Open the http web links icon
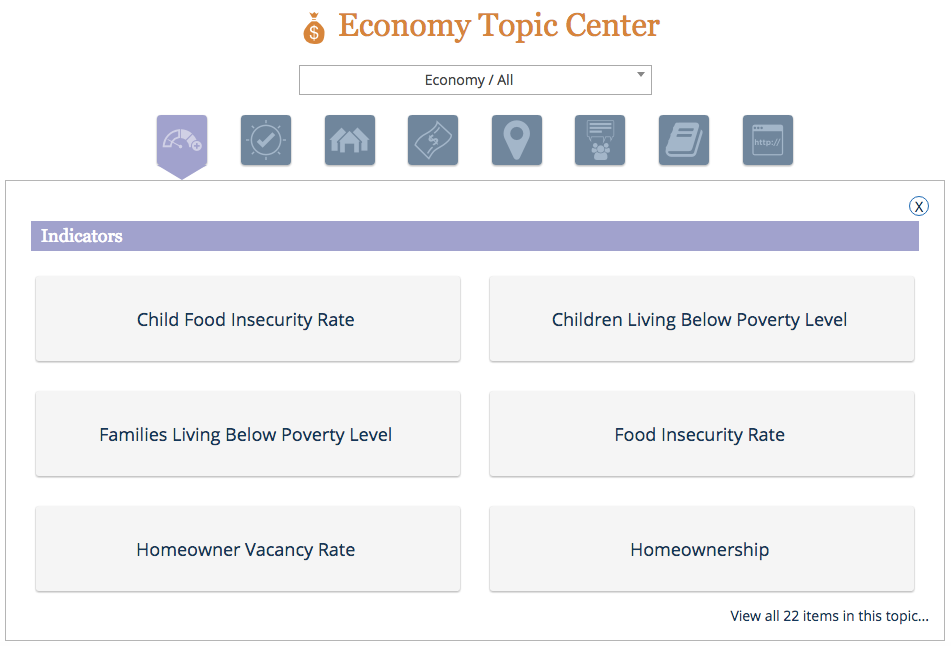951x646 pixels. [768, 140]
